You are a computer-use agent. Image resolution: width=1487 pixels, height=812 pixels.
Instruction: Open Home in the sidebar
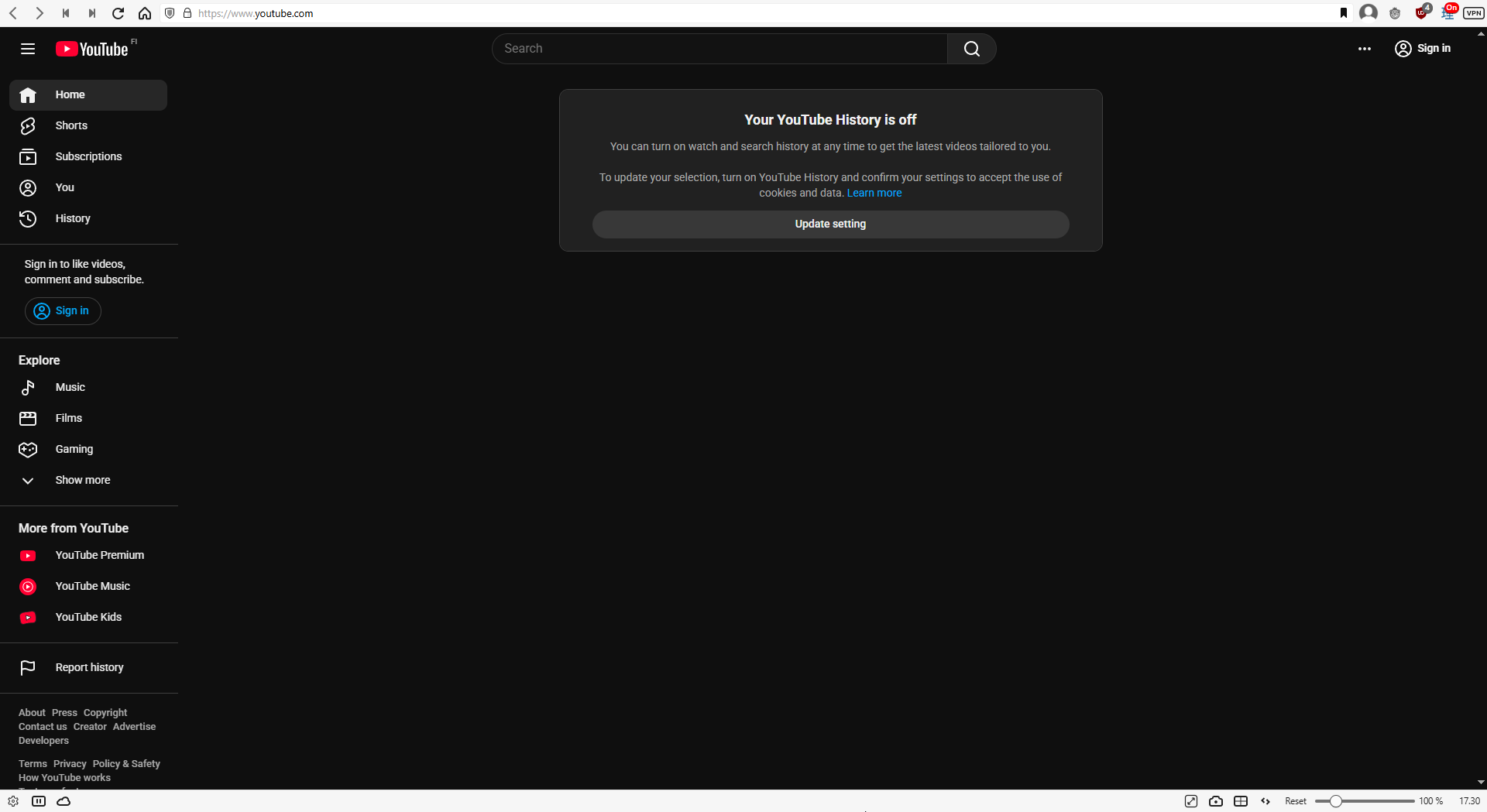point(88,95)
